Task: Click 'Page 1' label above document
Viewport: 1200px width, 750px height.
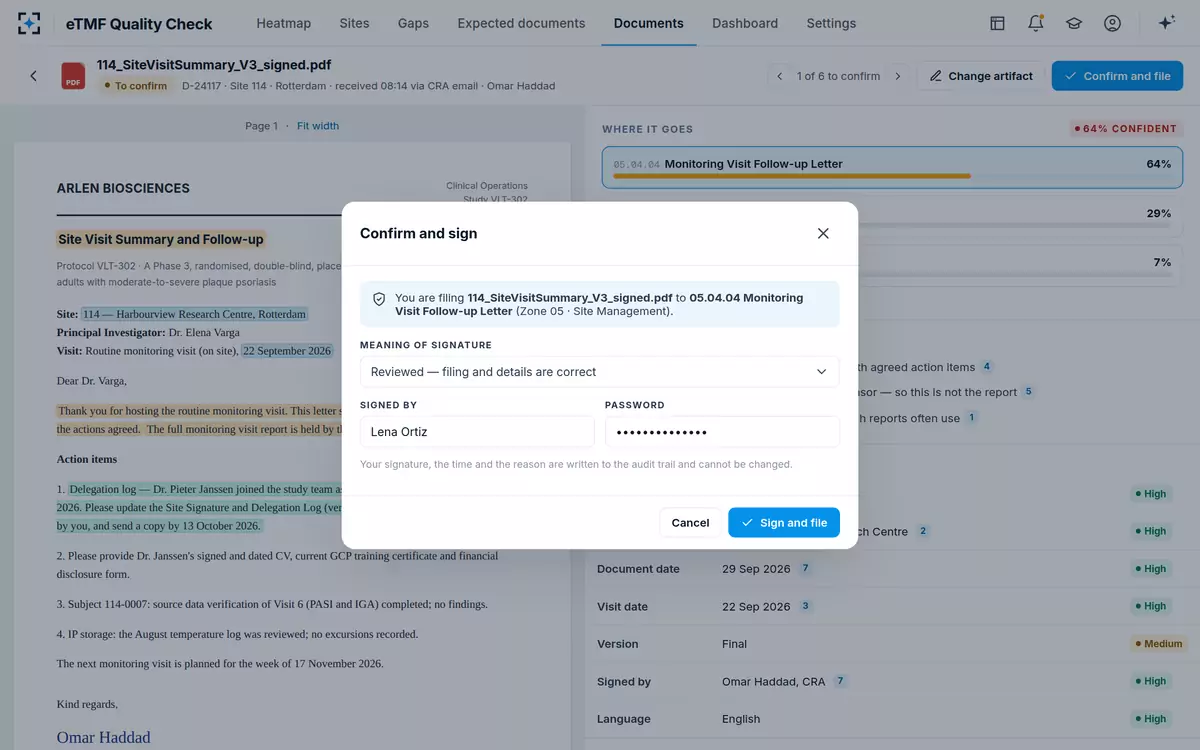Action: tap(261, 126)
